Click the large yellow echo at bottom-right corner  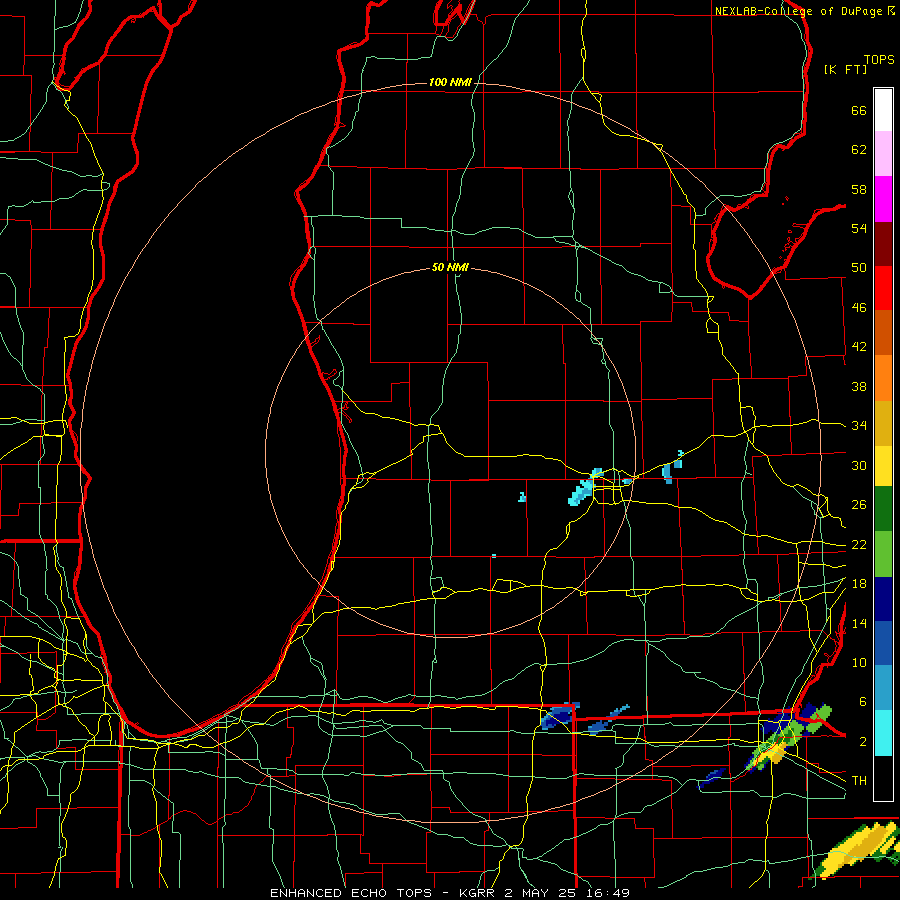click(855, 851)
